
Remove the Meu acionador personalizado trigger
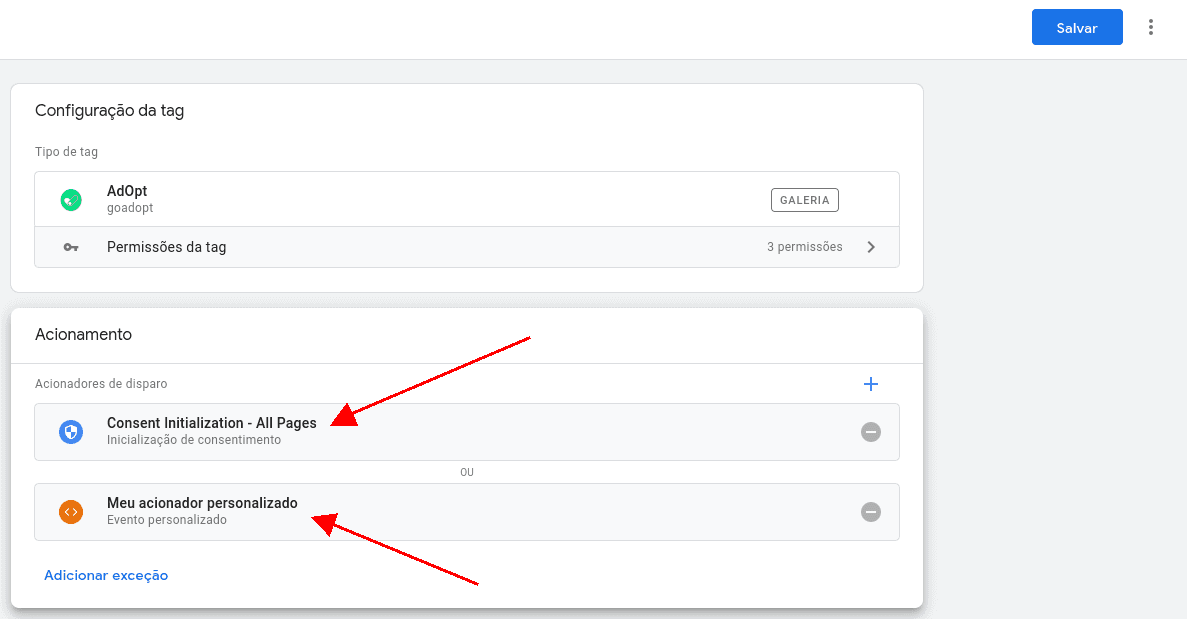point(871,512)
